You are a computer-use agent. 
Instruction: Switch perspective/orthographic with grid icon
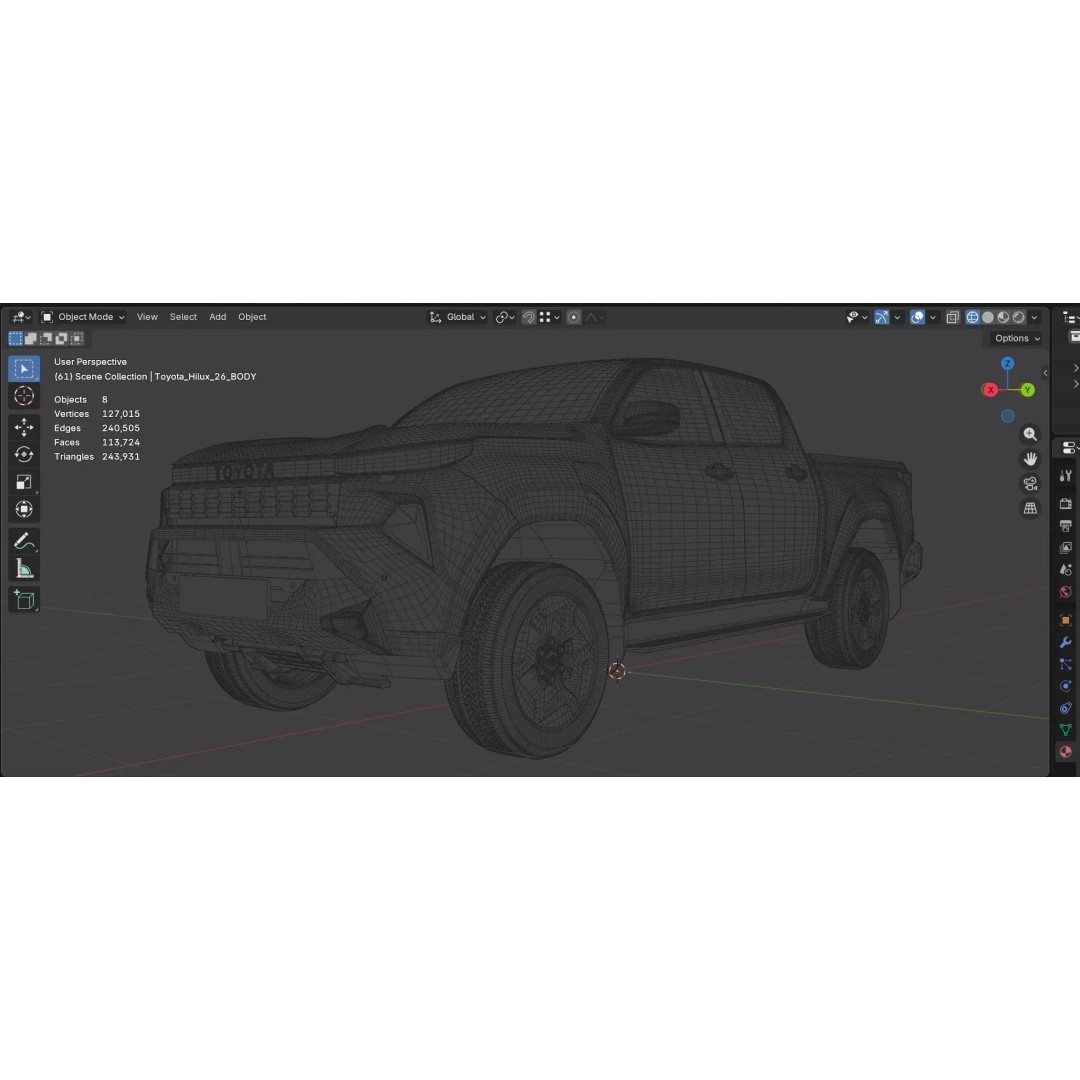click(x=1030, y=508)
